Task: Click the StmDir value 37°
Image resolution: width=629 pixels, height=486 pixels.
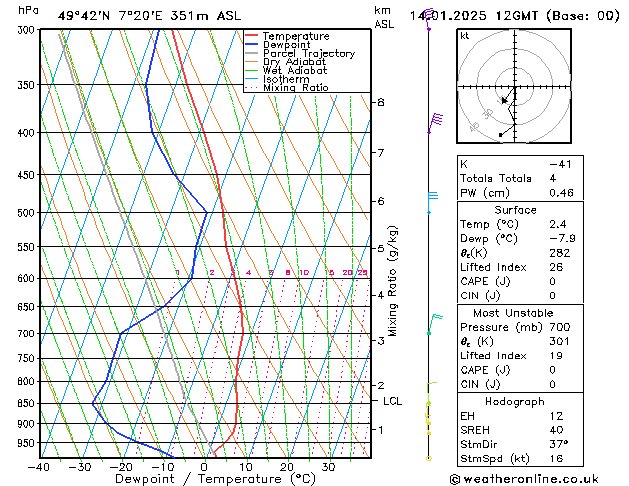Action: click(559, 444)
